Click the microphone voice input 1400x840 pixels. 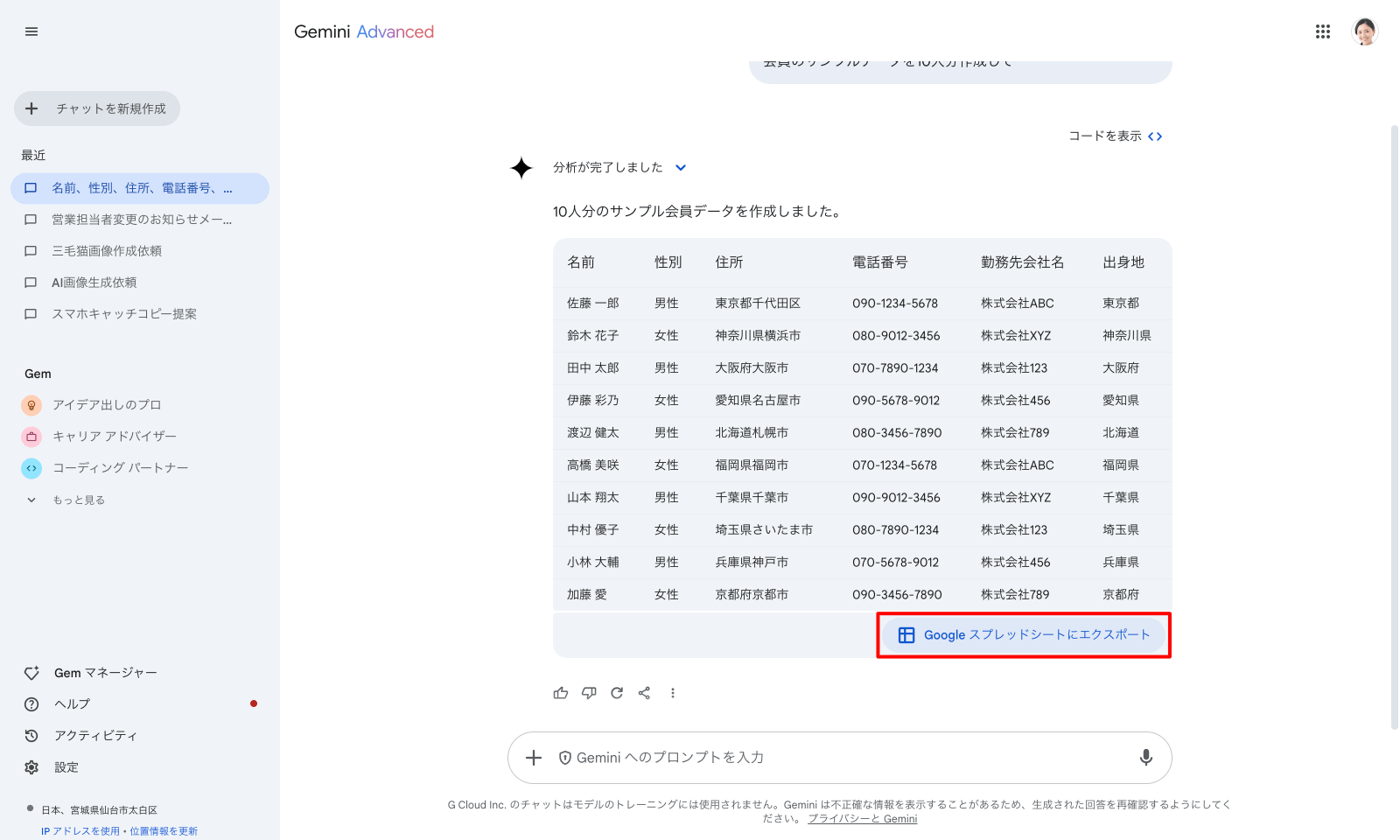pos(1146,758)
